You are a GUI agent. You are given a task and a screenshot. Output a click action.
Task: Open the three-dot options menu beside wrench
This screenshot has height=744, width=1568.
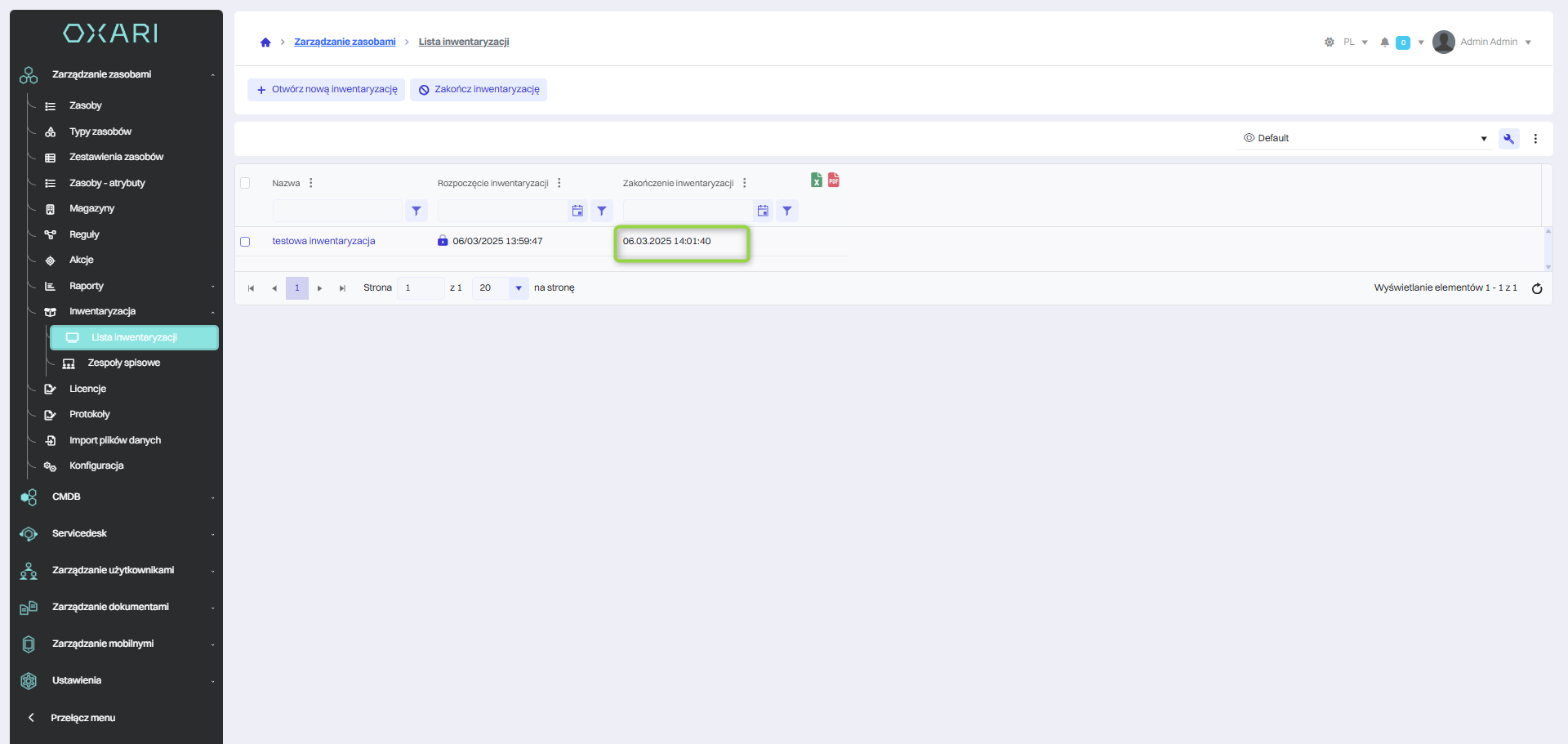tap(1535, 139)
